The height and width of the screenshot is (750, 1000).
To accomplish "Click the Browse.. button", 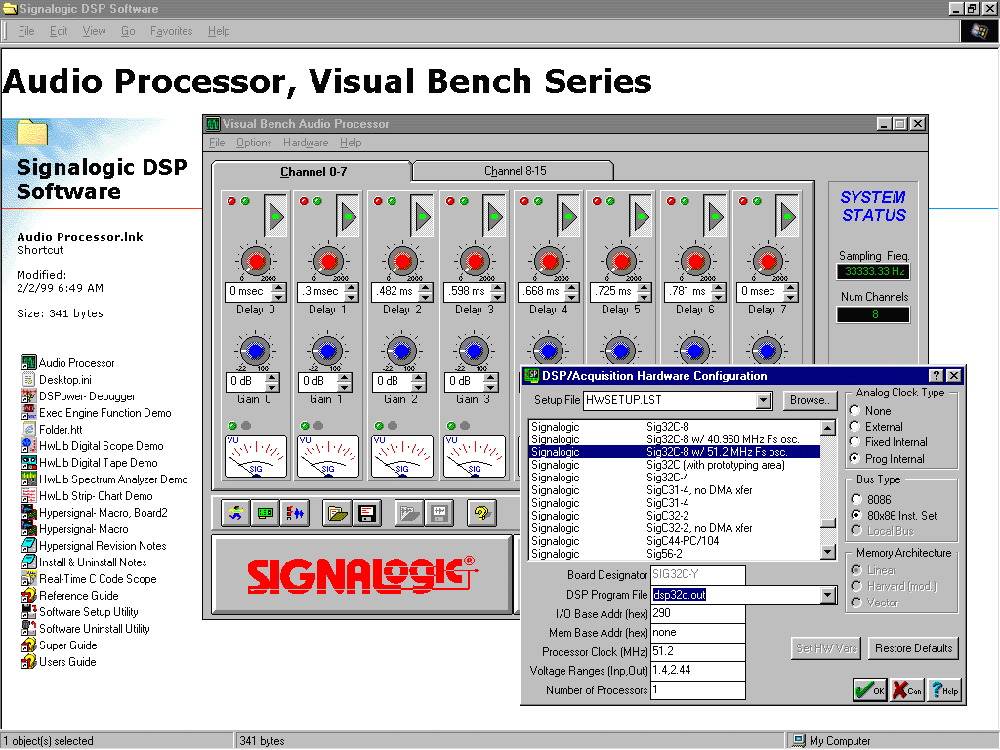I will pyautogui.click(x=809, y=401).
